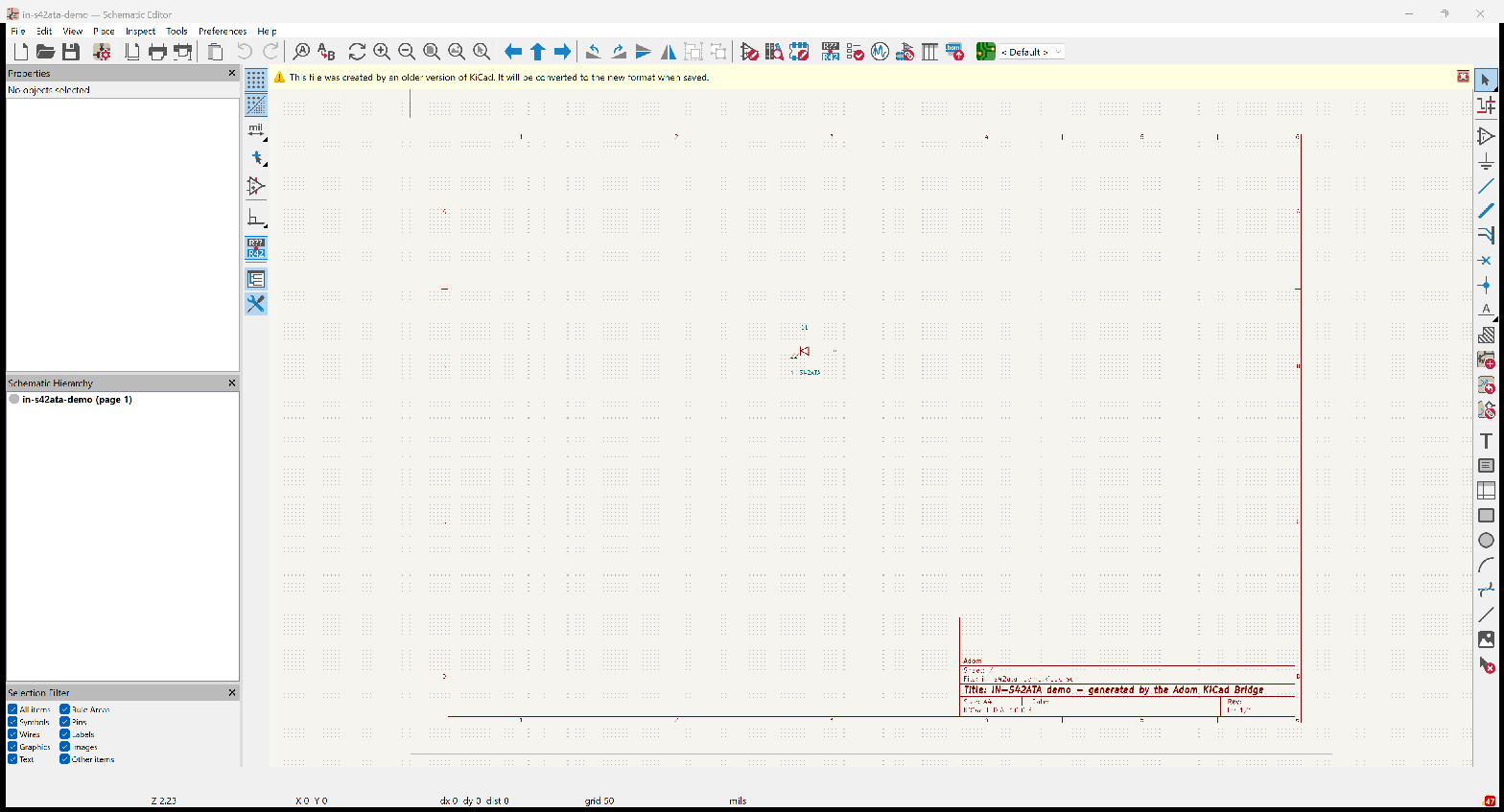Click the Refresh view icon

(x=357, y=52)
